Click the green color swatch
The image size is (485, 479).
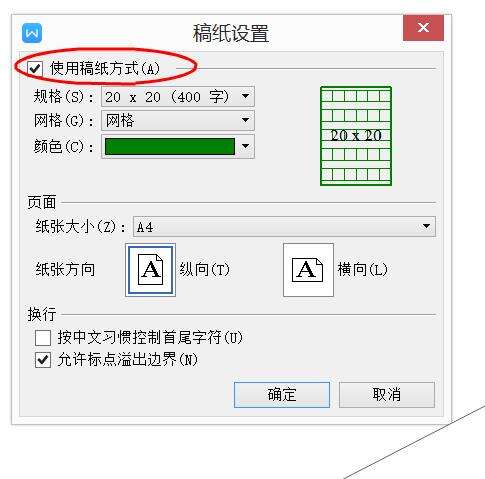click(x=170, y=146)
